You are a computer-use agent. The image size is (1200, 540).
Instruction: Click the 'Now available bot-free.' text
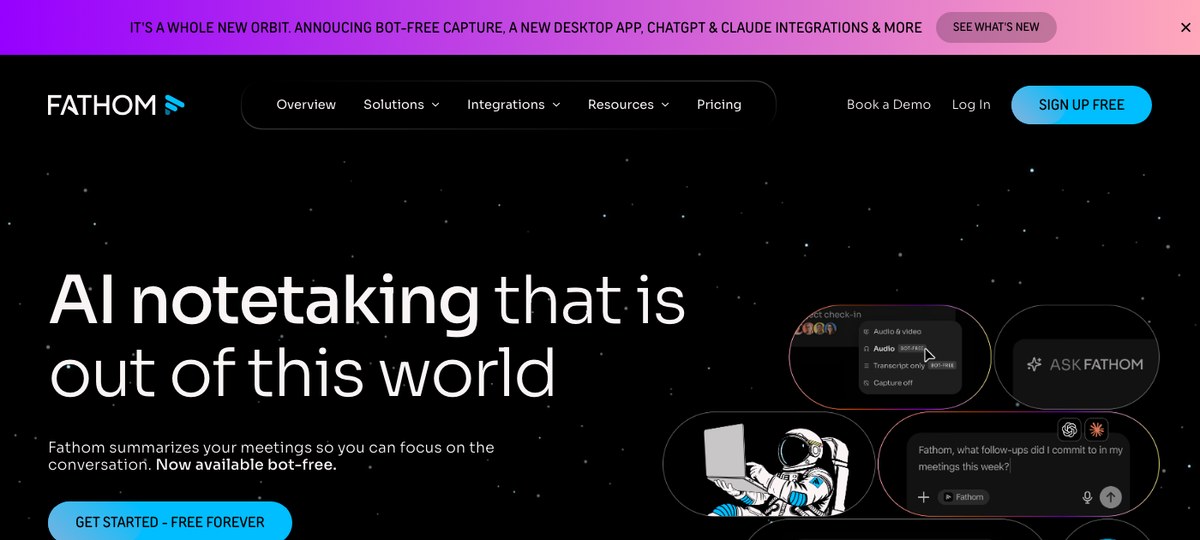pyautogui.click(x=246, y=465)
